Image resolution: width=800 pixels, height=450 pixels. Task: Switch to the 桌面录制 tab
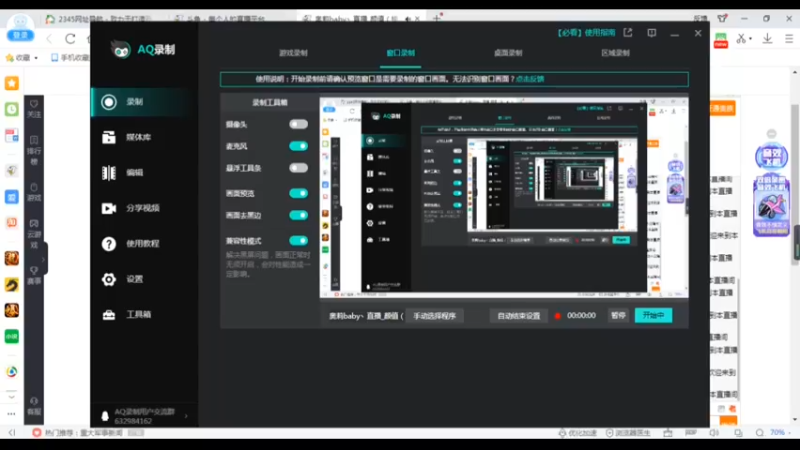(x=508, y=53)
